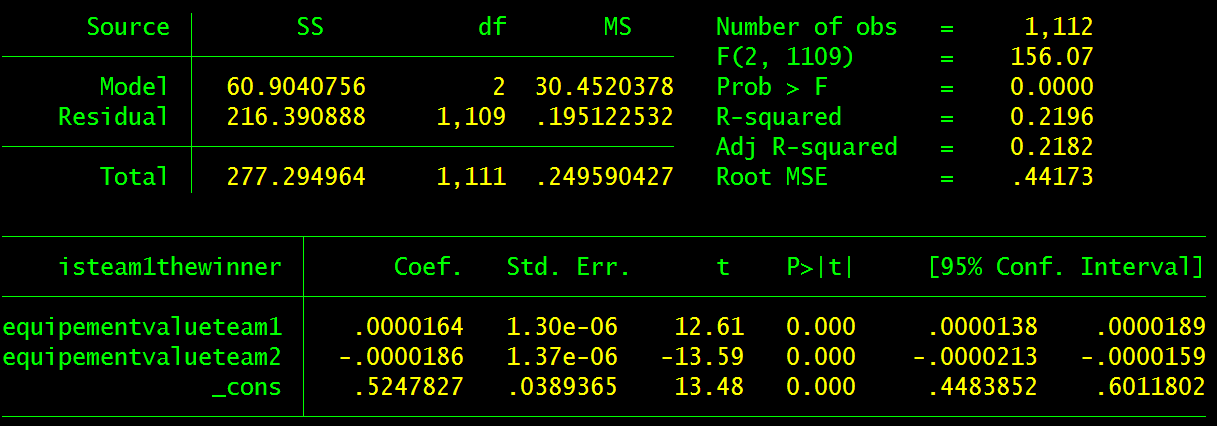Click lower bound -.0000213
Screen dimensions: 1217x426
[x=974, y=356]
